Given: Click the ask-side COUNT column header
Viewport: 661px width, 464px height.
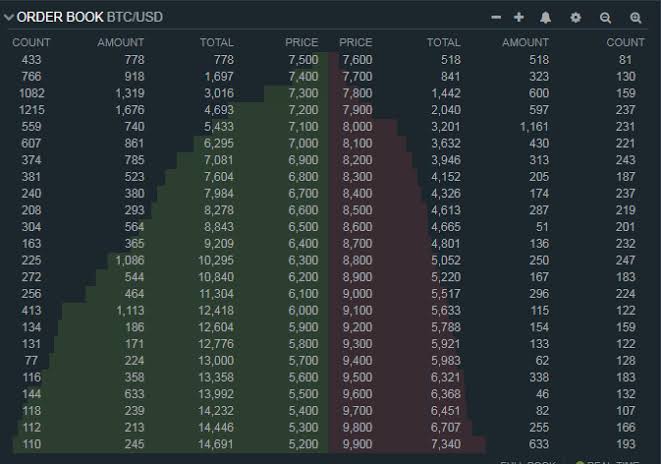Looking at the screenshot, I should tap(626, 42).
